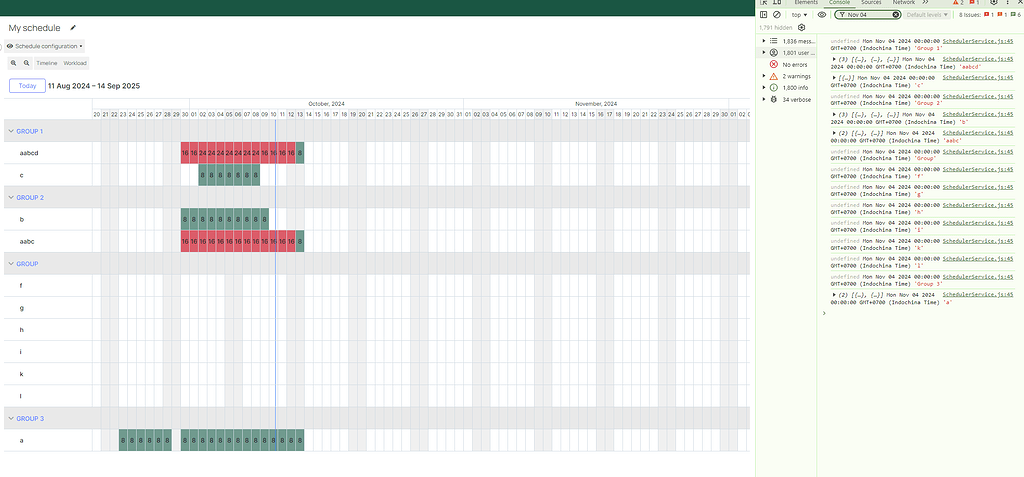1024x477 pixels.
Task: Collapse the GROUP 3 chevron
Action: pyautogui.click(x=10, y=418)
